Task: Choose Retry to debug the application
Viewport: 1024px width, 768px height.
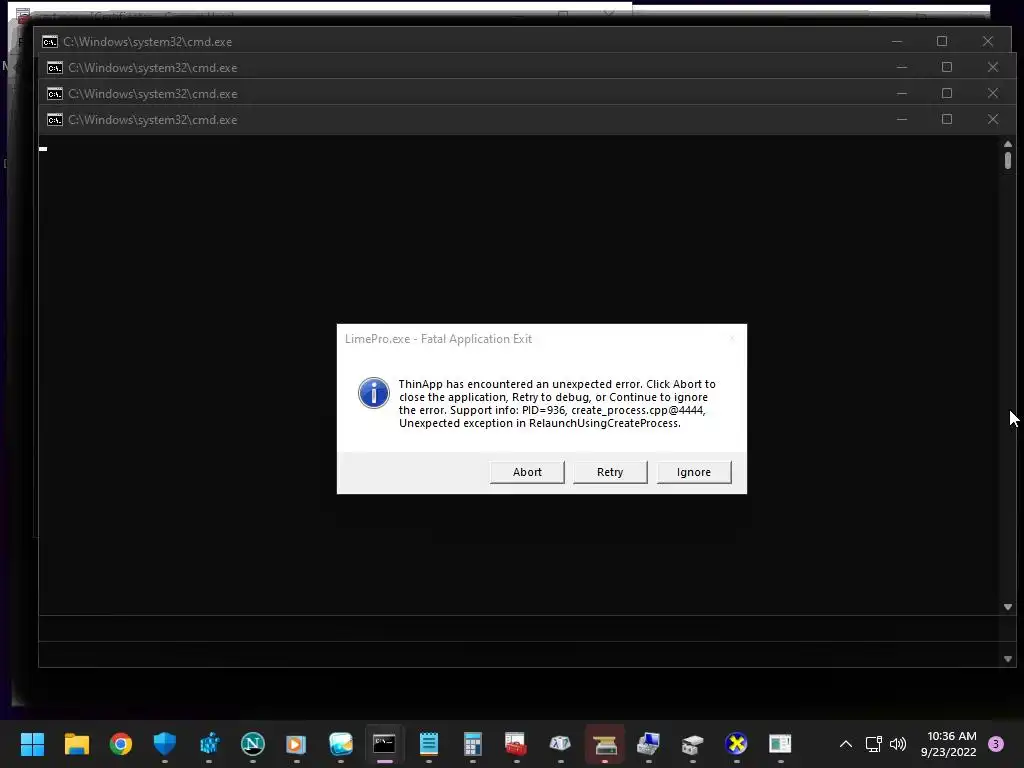Action: point(610,472)
